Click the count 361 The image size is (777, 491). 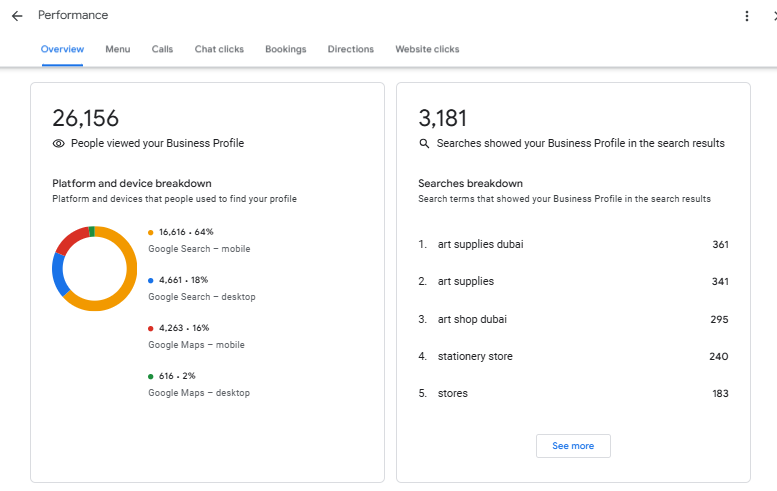[721, 244]
